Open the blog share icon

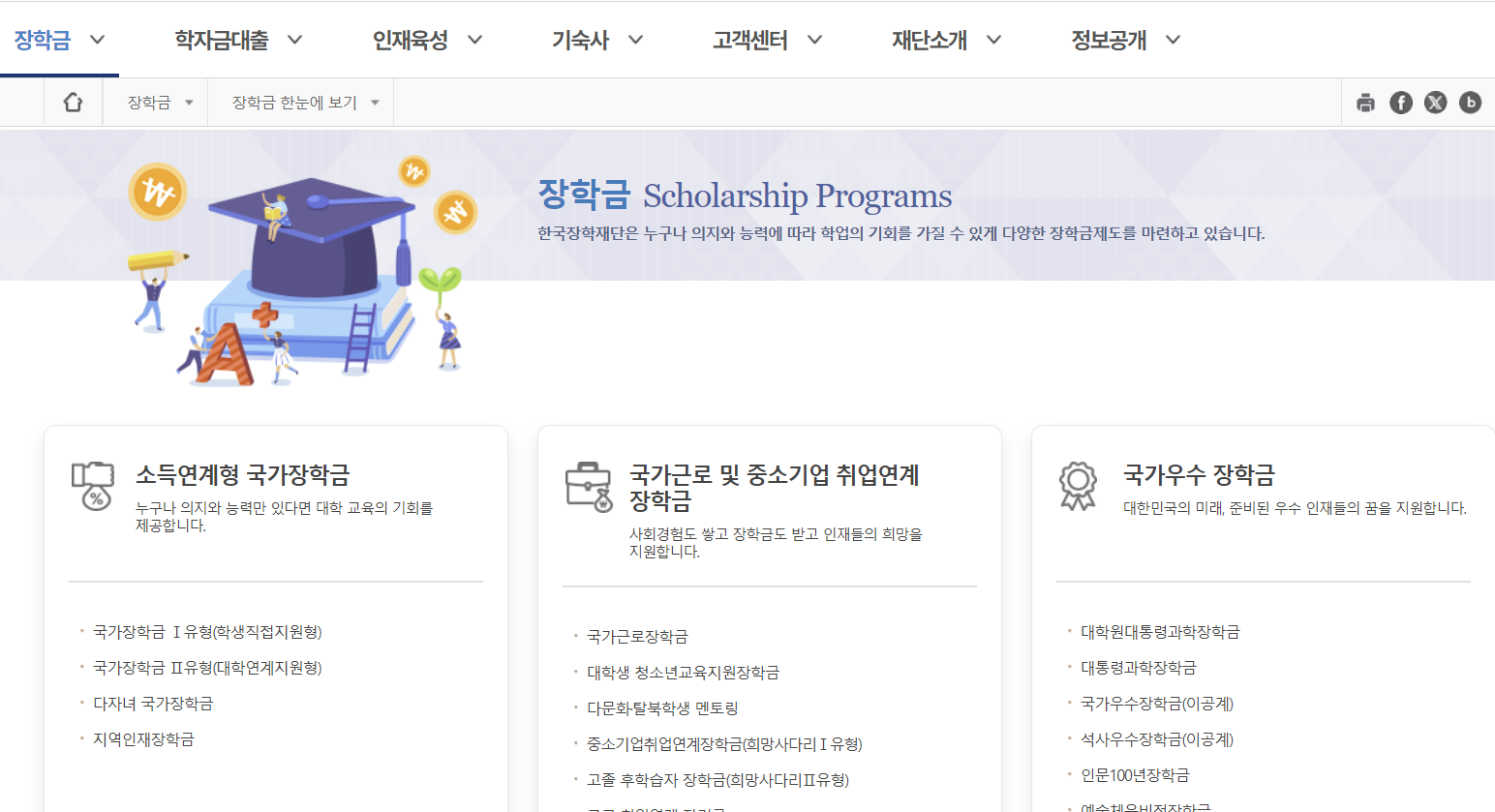[1470, 102]
